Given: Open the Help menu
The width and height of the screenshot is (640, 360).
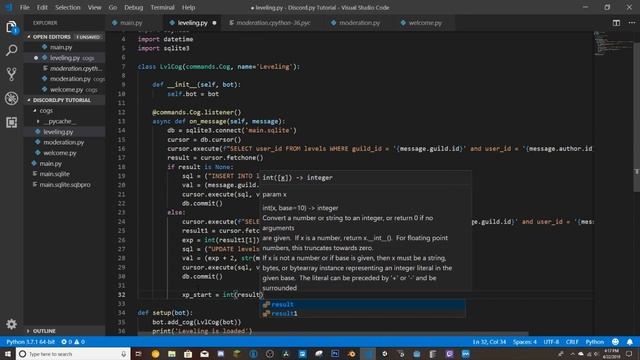Looking at the screenshot, I should coord(188,7).
